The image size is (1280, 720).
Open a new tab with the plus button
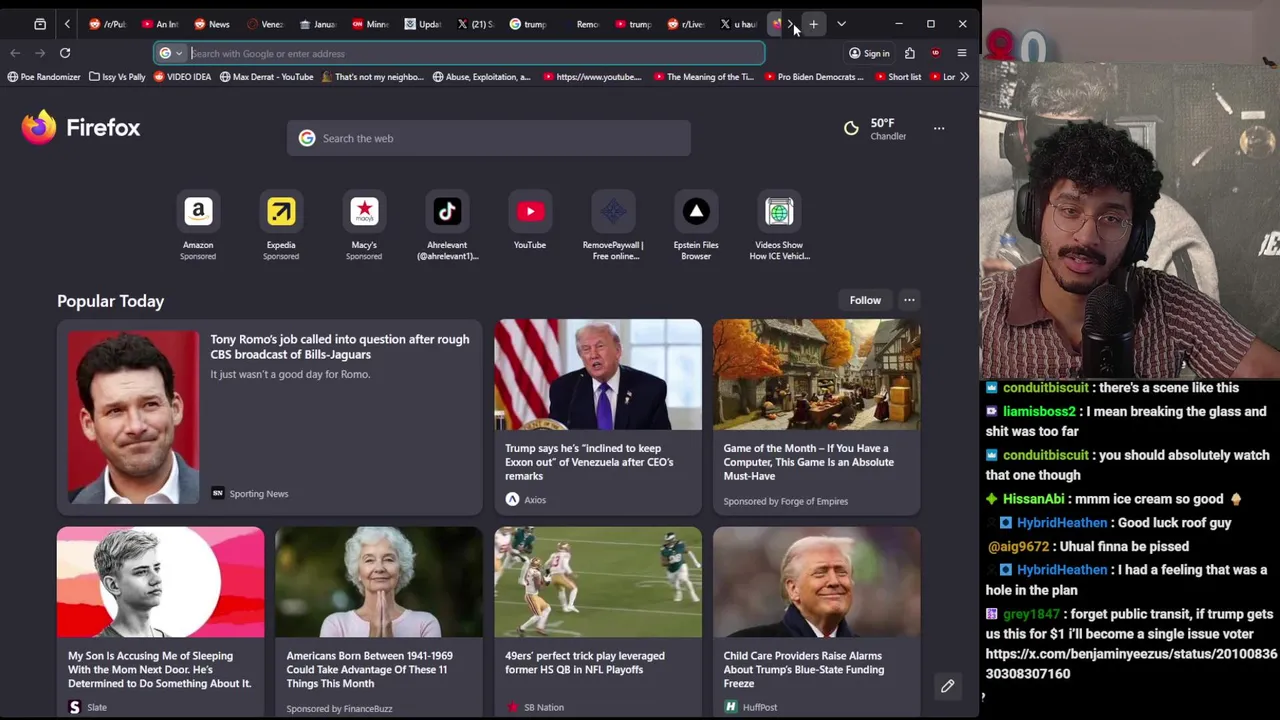coord(814,24)
